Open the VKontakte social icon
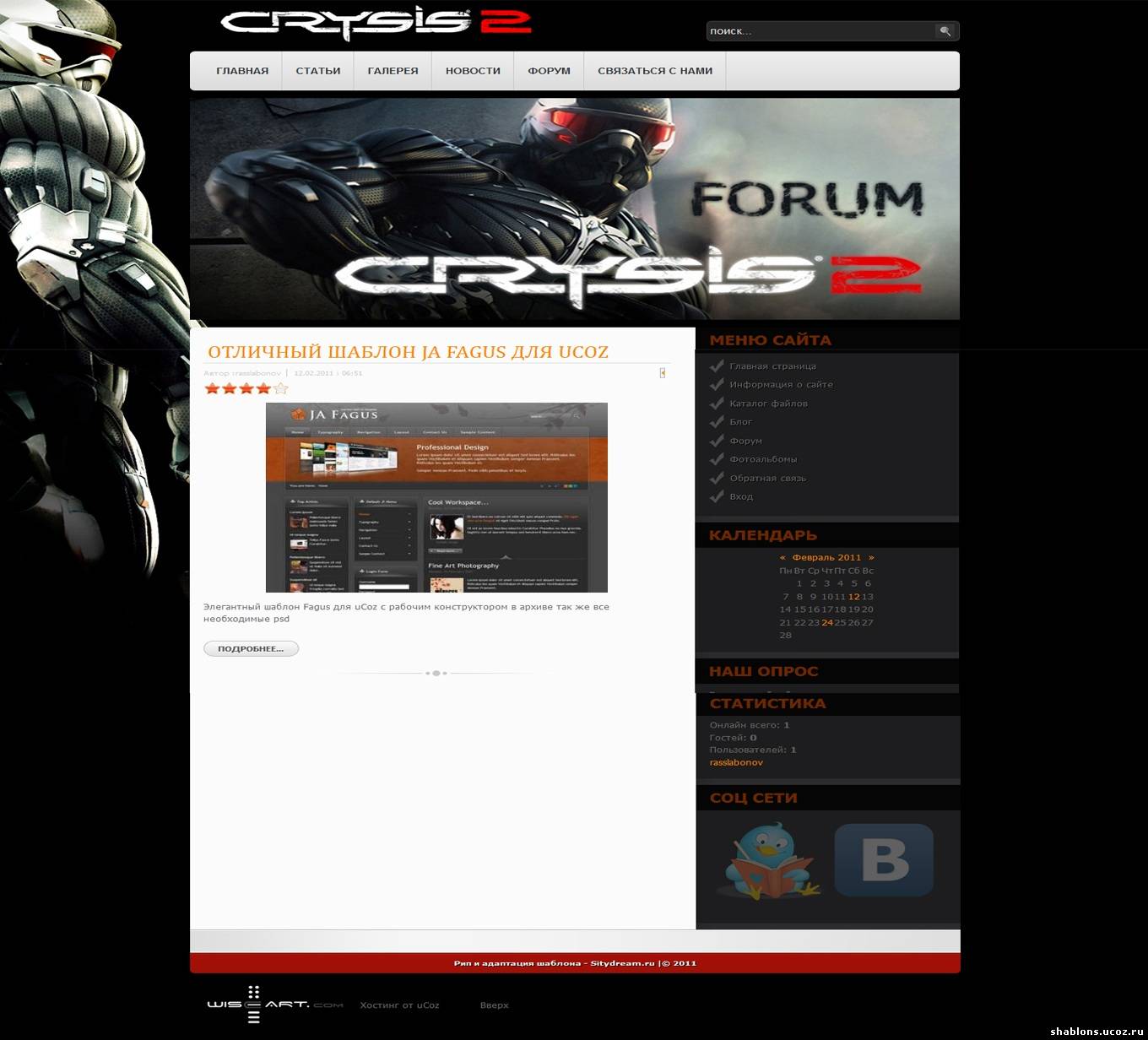The height and width of the screenshot is (1040, 1148). click(884, 860)
